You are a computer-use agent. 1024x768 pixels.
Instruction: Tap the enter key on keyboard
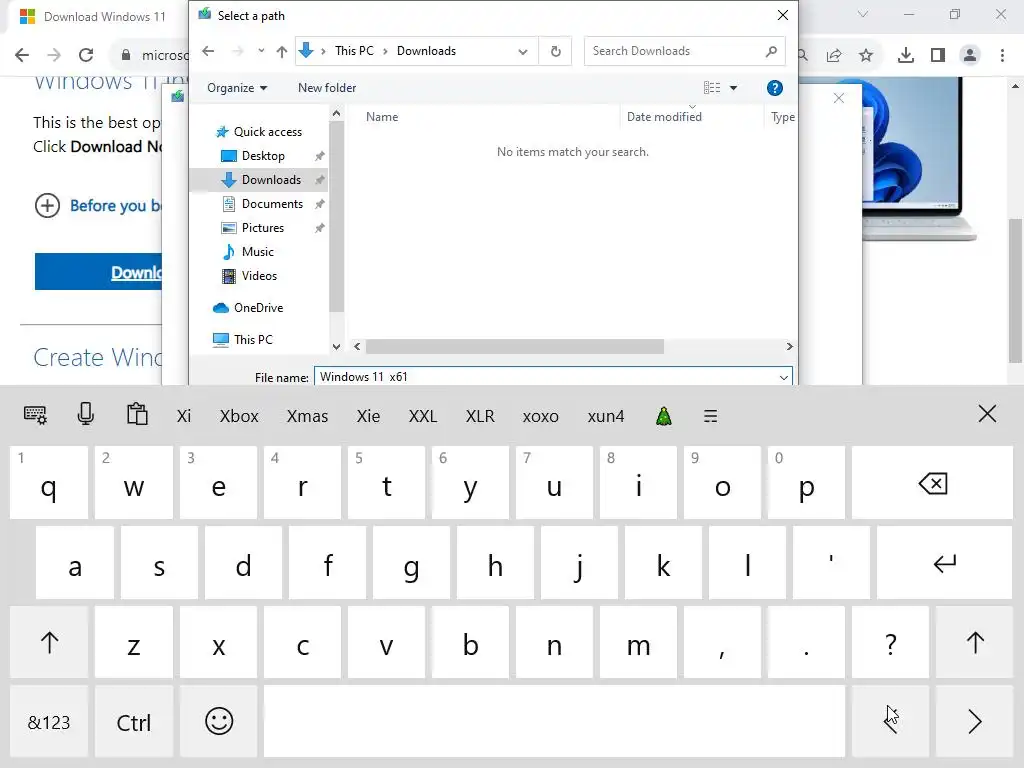pyautogui.click(x=944, y=562)
